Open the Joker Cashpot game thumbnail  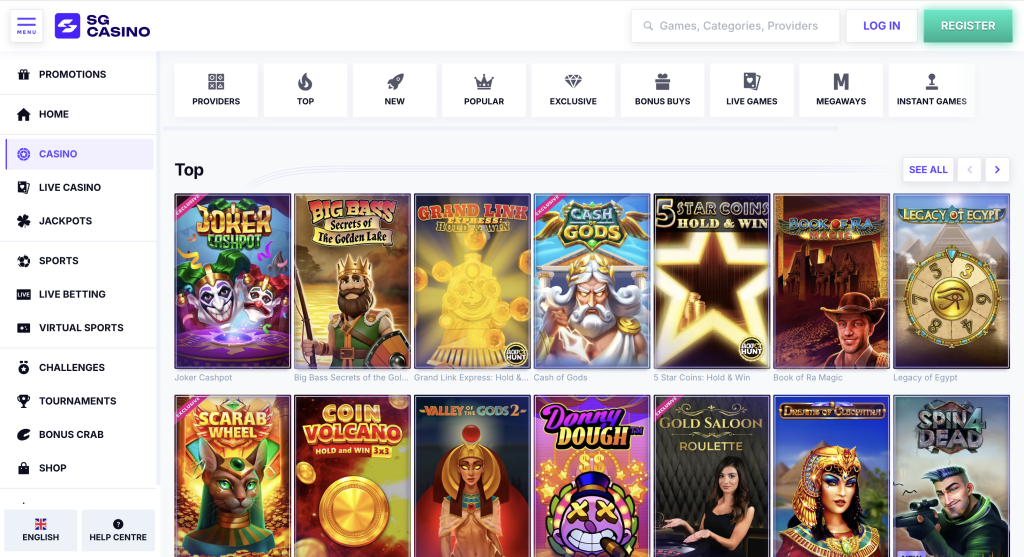click(x=233, y=281)
